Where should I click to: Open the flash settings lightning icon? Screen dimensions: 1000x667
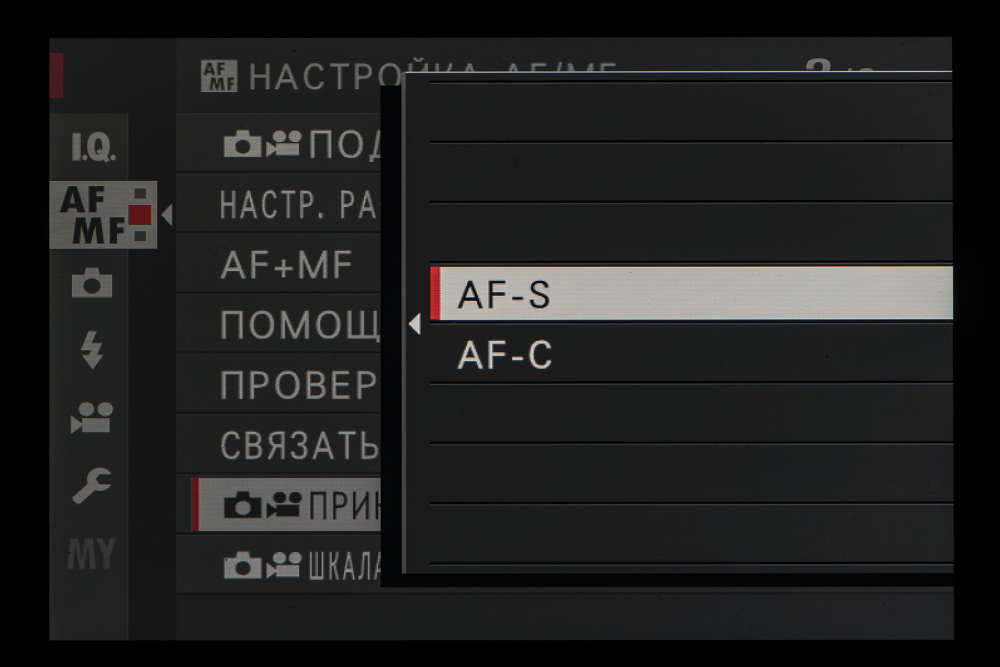pos(92,349)
